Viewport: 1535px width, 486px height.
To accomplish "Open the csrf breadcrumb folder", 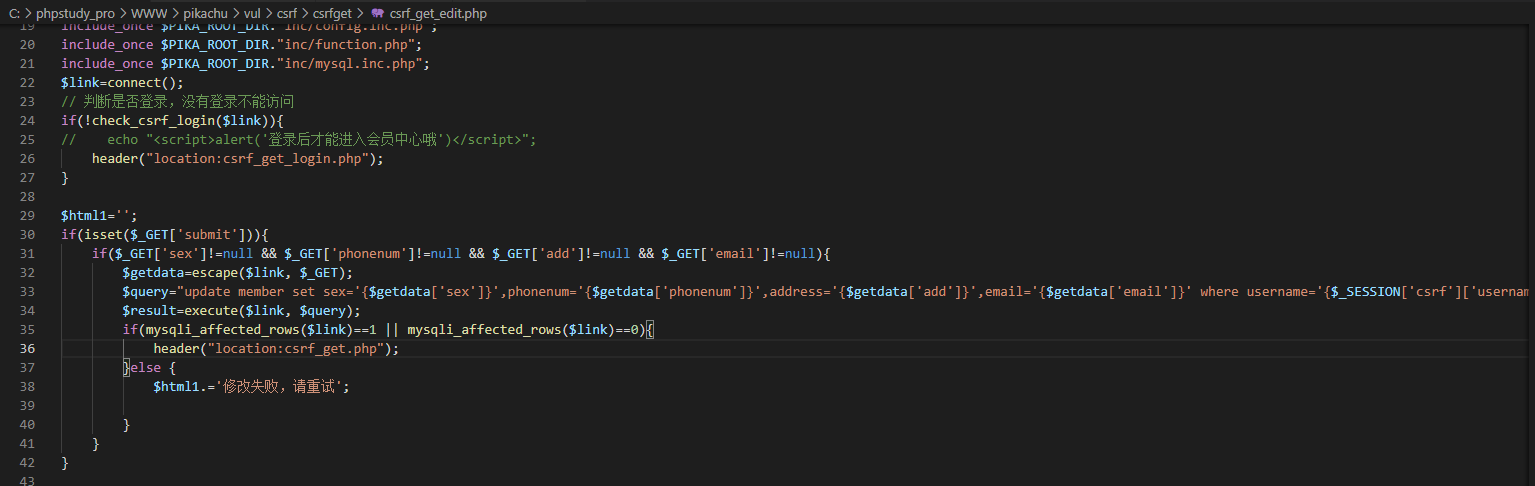I will [287, 14].
